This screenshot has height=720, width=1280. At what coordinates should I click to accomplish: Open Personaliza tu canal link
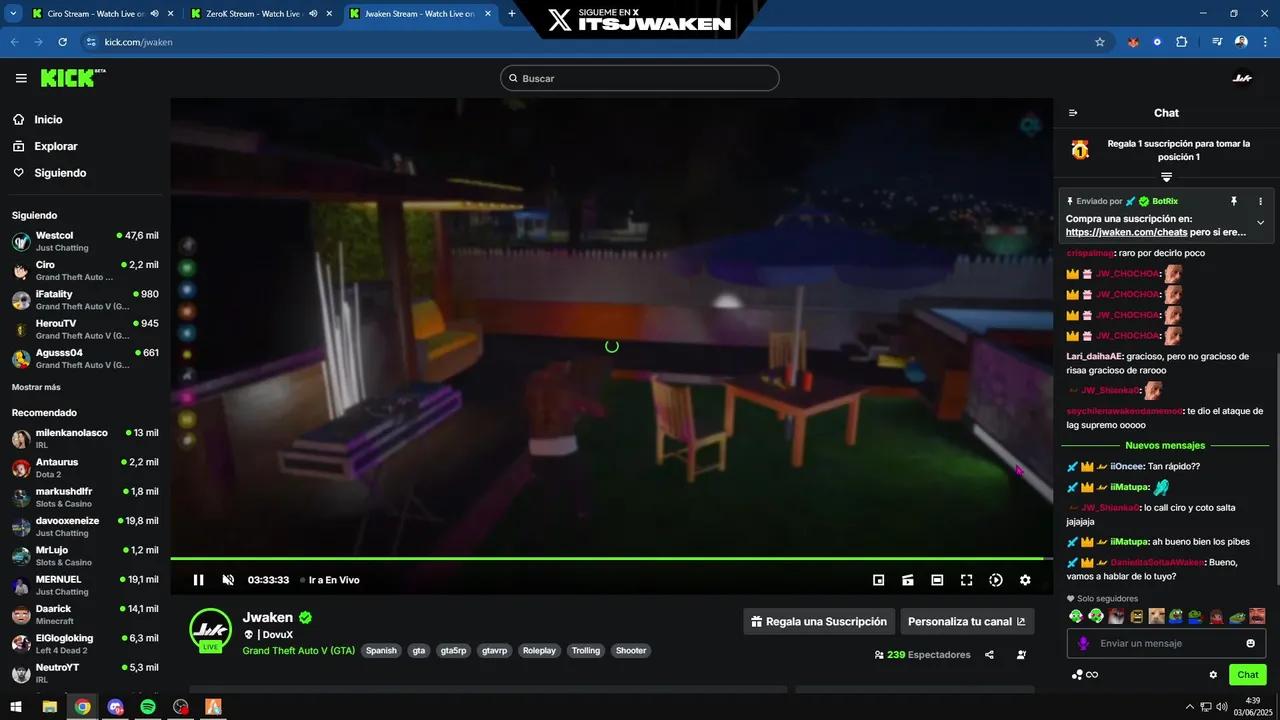pyautogui.click(x=967, y=621)
